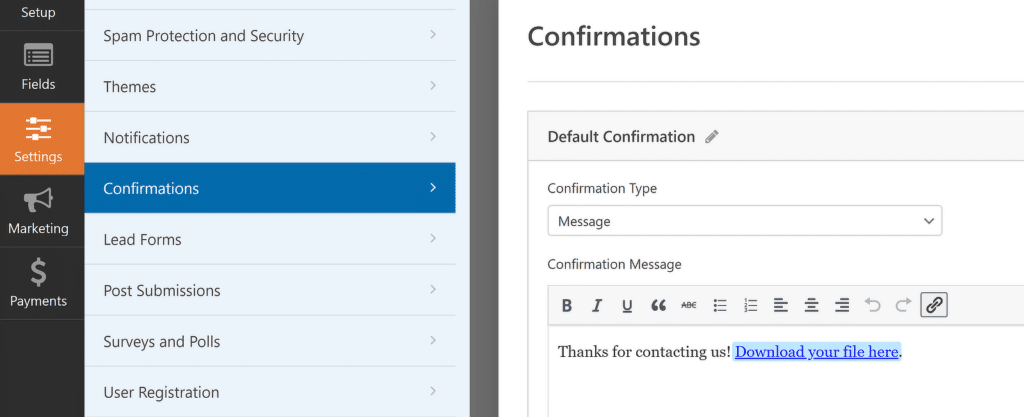Apply italic formatting to the message
Image resolution: width=1024 pixels, height=417 pixels.
tap(596, 305)
